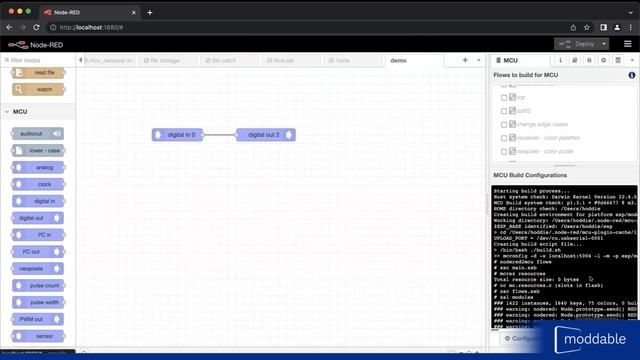The image size is (640, 360).
Task: Select the neopixels palette node
Action: (x=38, y=269)
